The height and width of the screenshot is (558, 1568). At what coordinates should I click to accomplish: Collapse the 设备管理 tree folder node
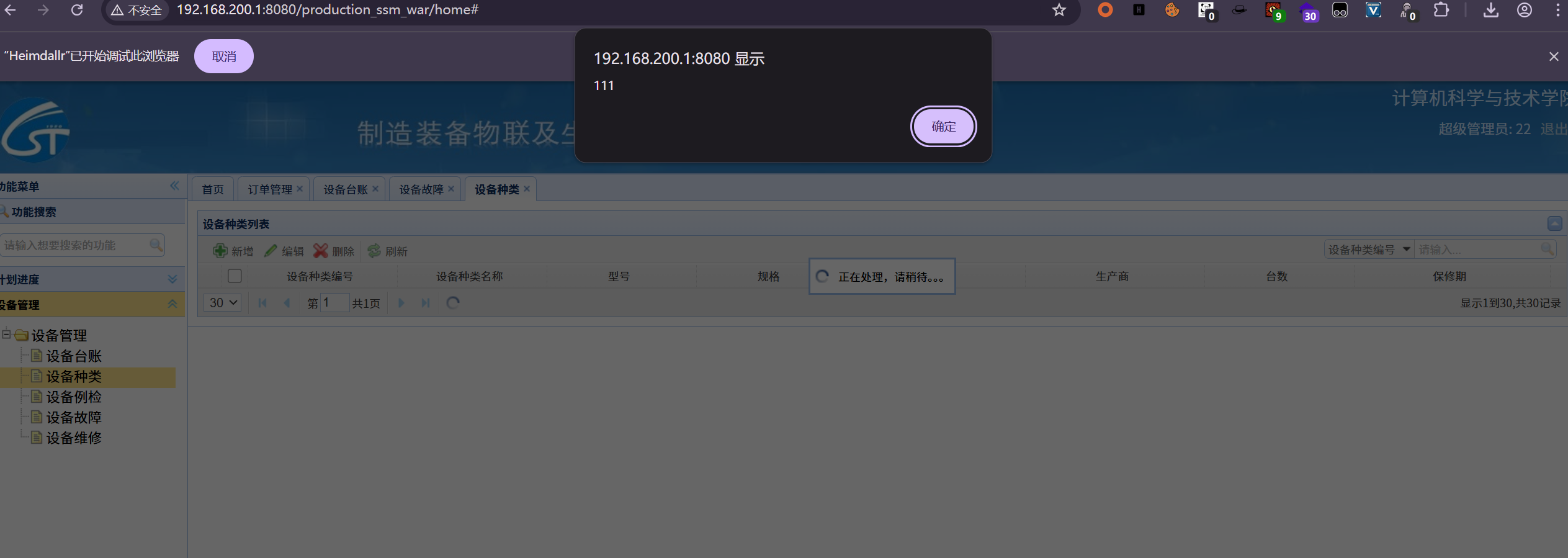[6, 335]
